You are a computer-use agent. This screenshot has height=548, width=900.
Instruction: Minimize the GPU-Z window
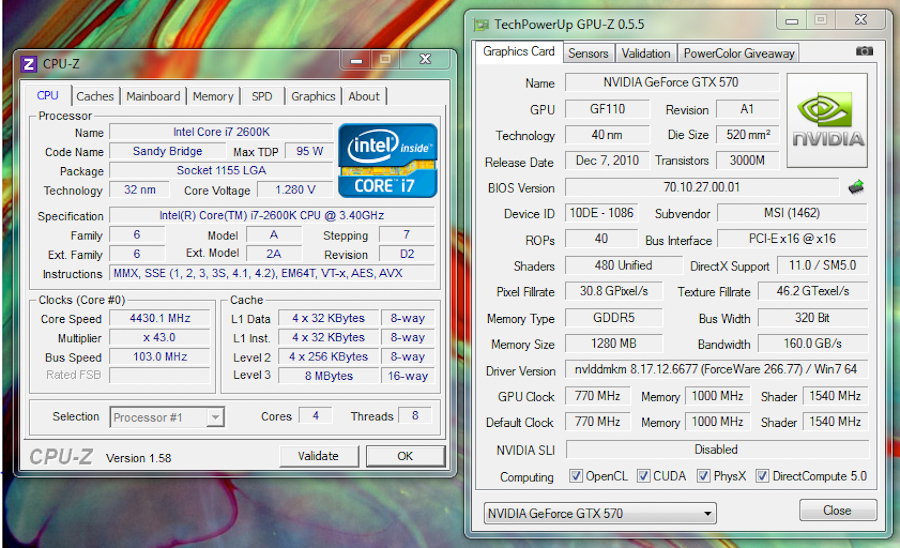(792, 20)
